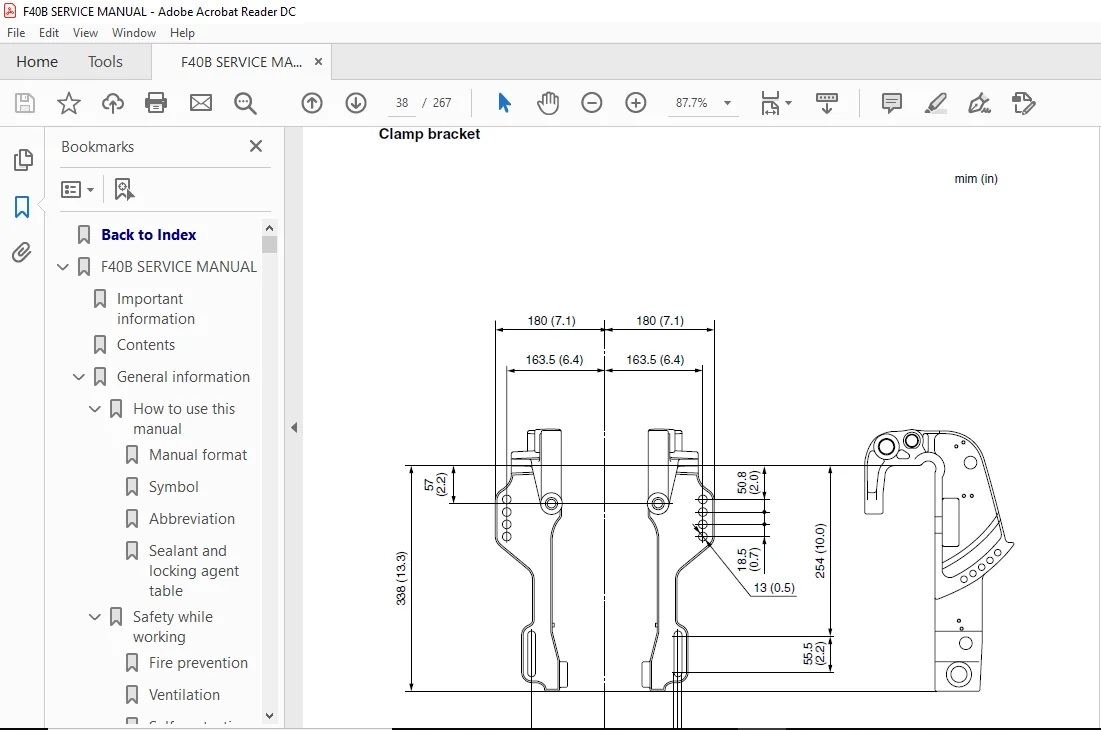Viewport: 1101px width, 730px height.
Task: Print the document via printer icon
Action: (x=156, y=103)
